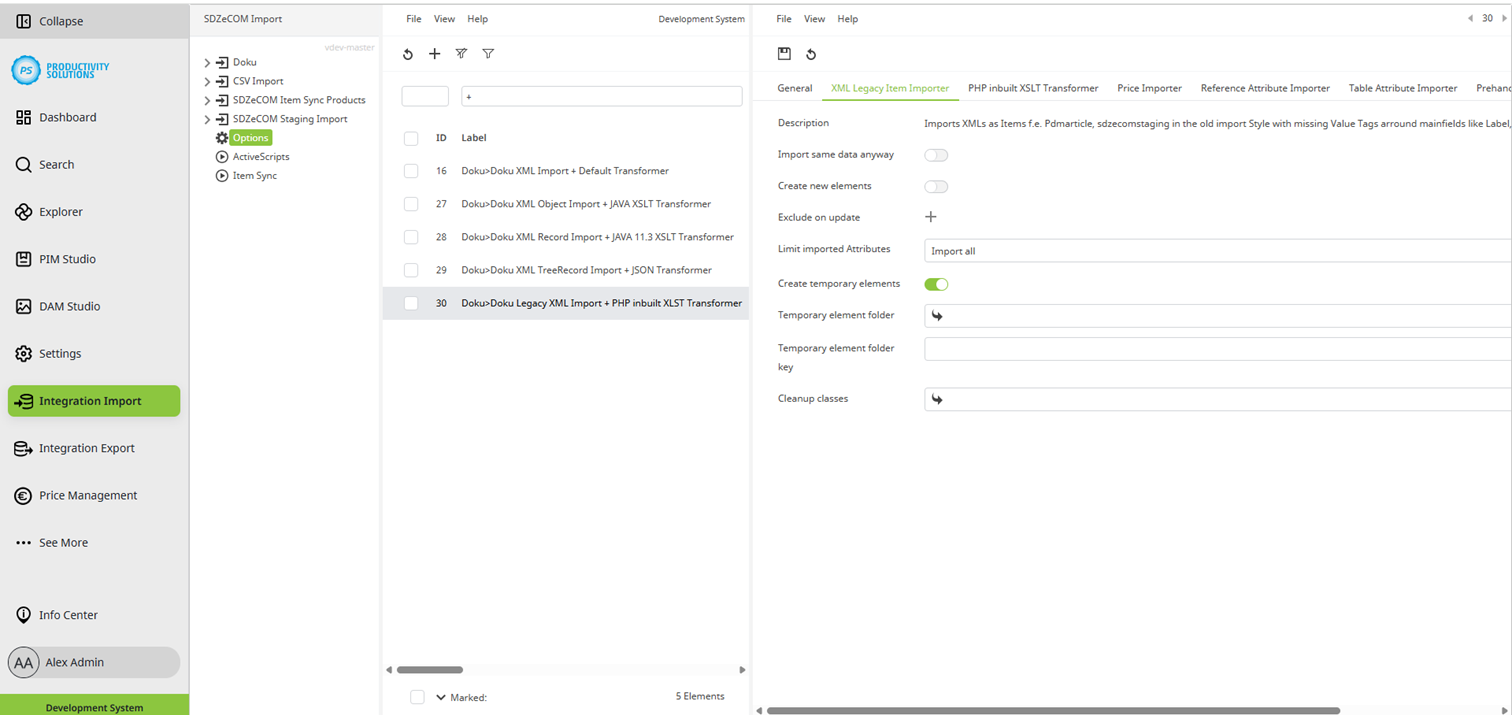Reload the record using the right panel refresh icon
1512x715 pixels.
pyautogui.click(x=810, y=54)
